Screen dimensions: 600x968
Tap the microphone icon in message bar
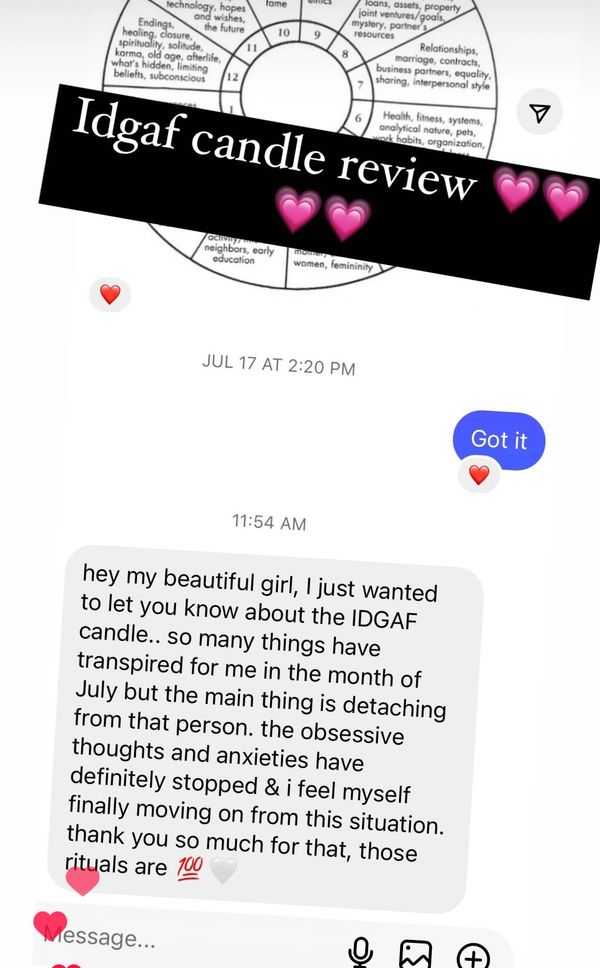360,952
